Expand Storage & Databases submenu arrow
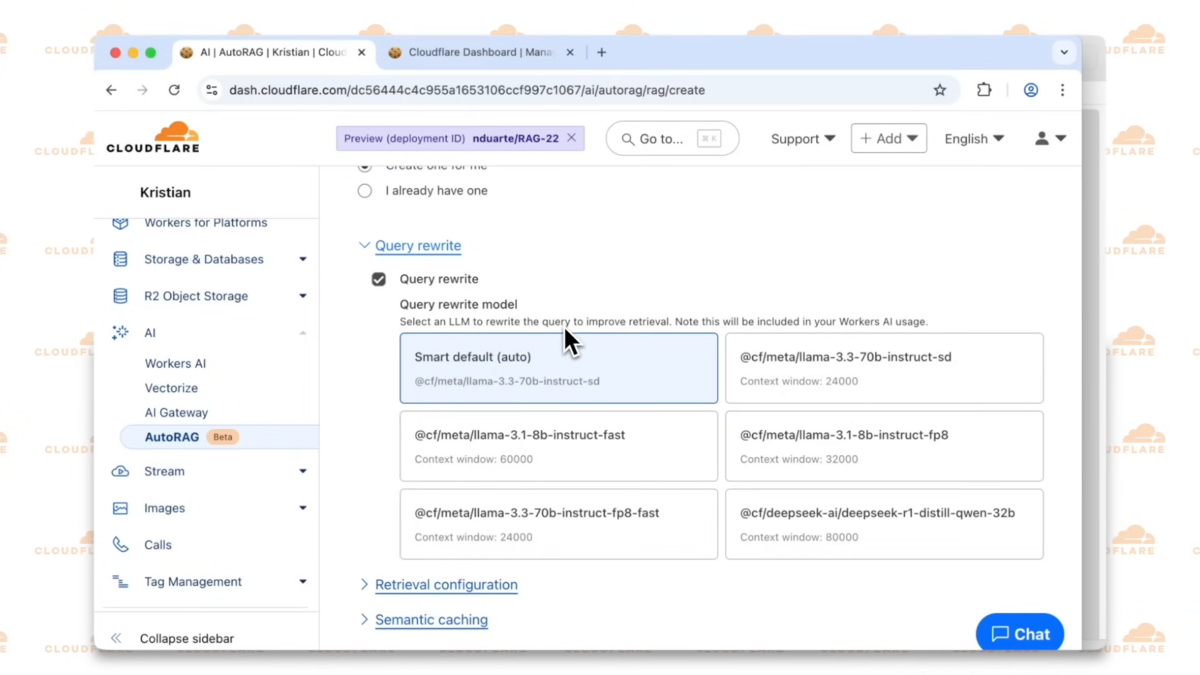1200x675 pixels. [302, 259]
